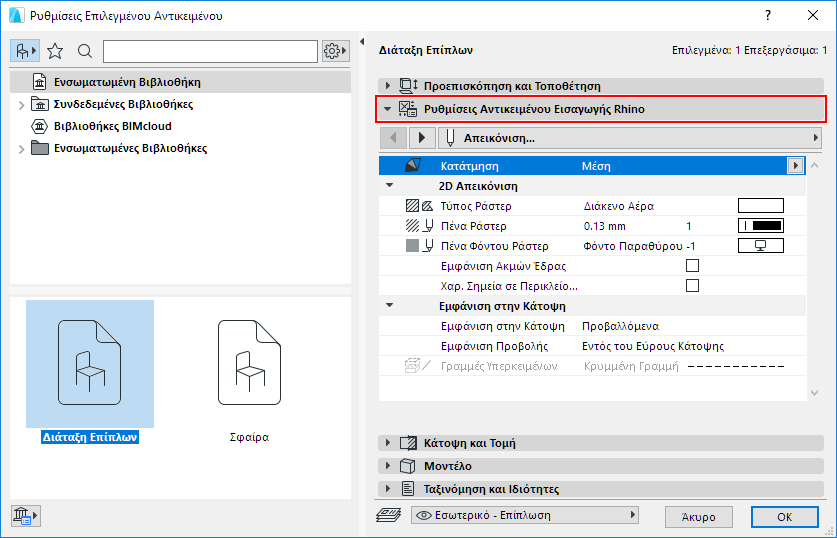The image size is (837, 538).
Task: Open search settings gear button
Action: click(335, 51)
